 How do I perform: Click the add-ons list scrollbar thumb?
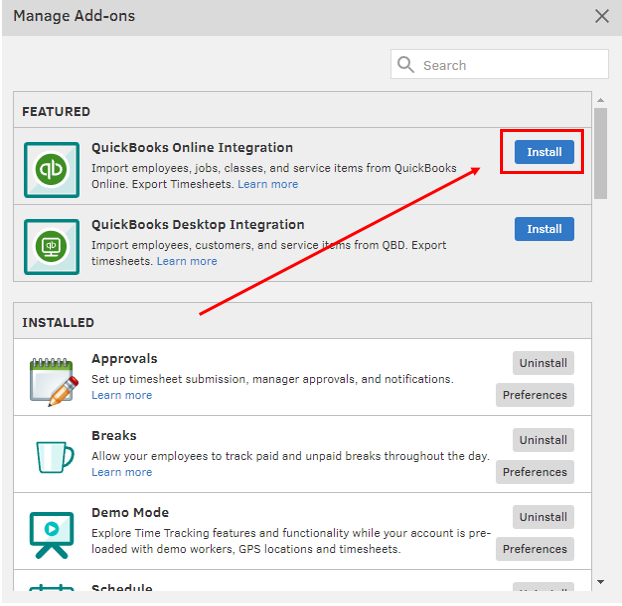click(601, 153)
